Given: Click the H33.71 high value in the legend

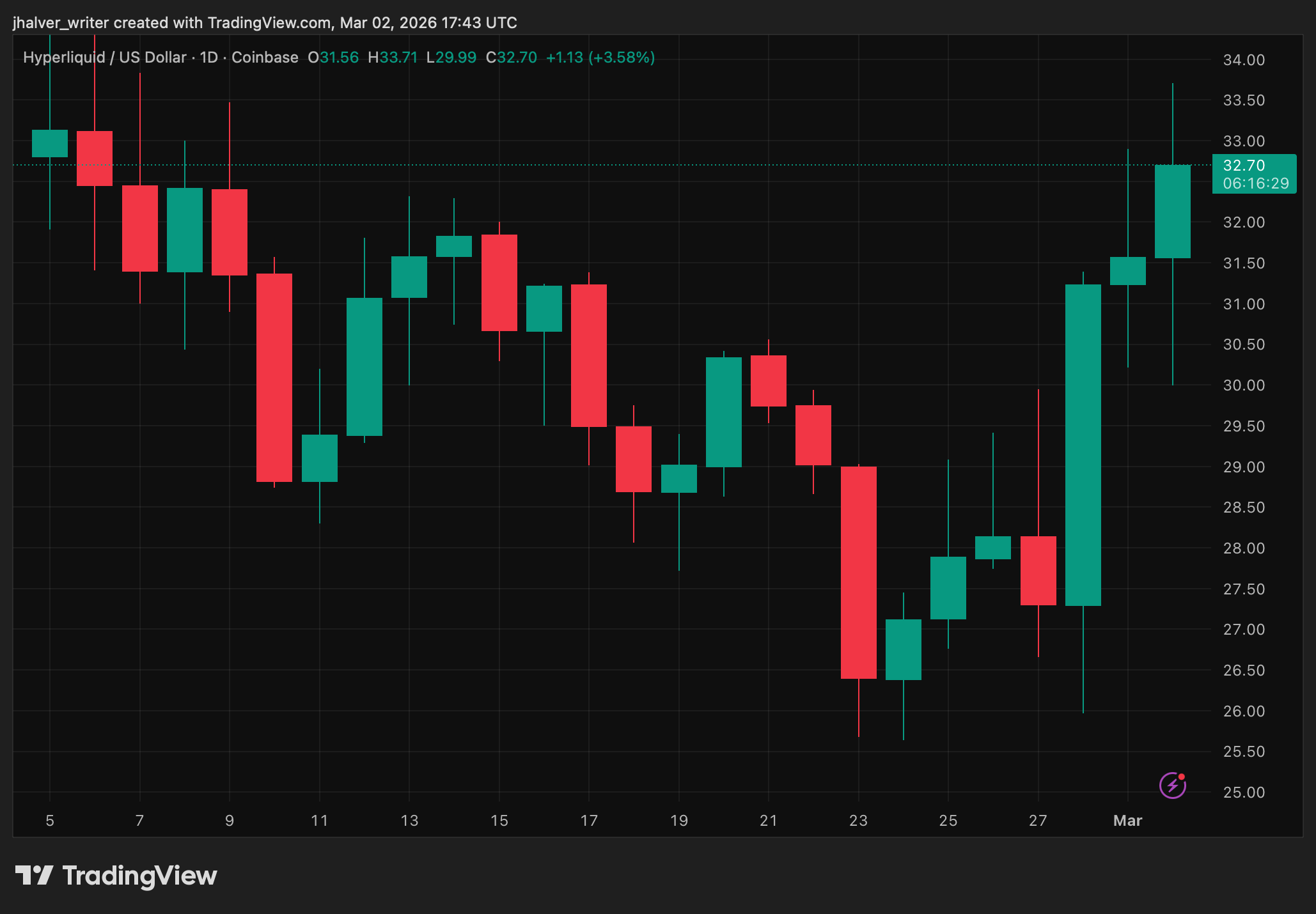Looking at the screenshot, I should pyautogui.click(x=393, y=58).
